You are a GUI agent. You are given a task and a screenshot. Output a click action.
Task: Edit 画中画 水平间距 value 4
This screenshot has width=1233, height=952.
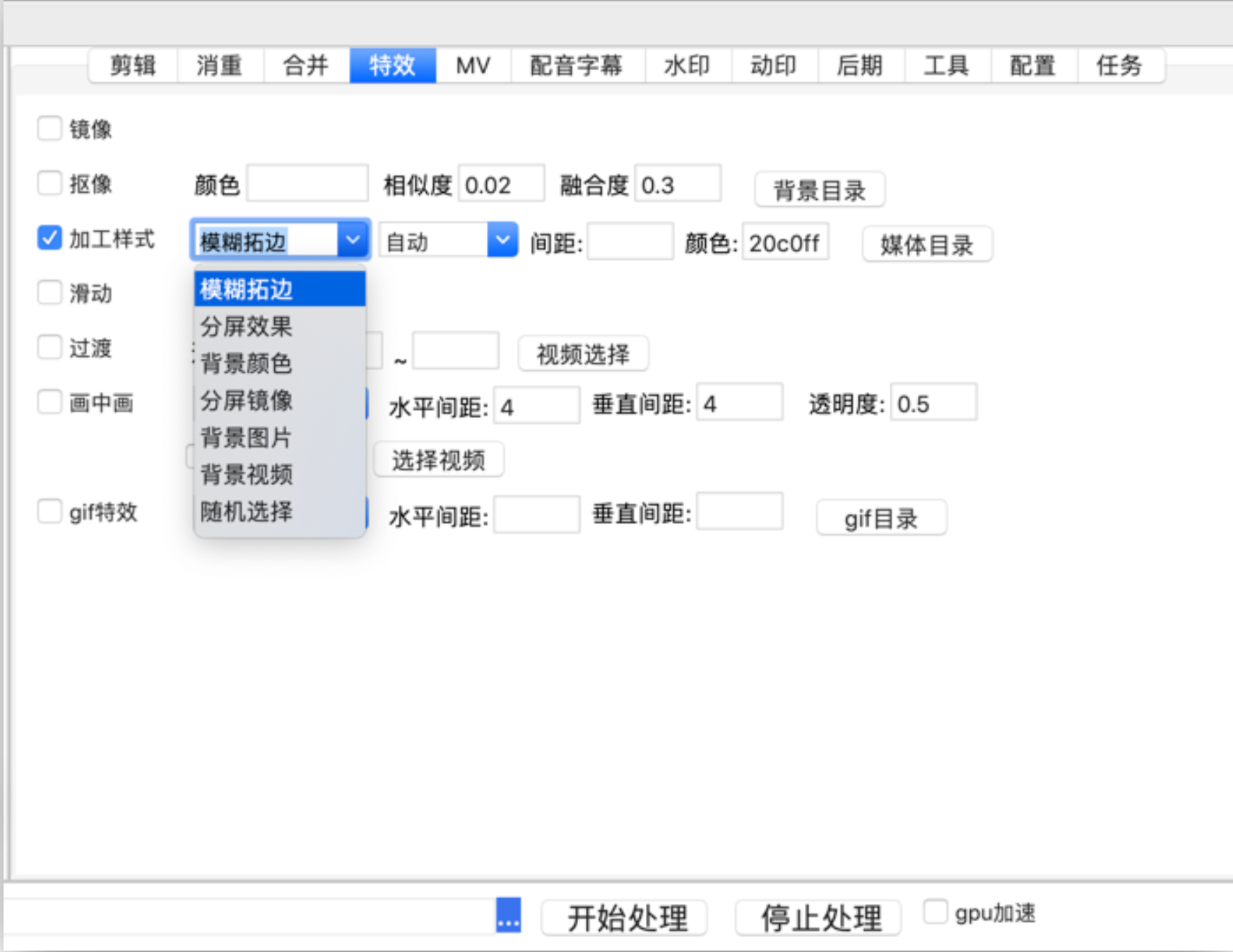[x=537, y=405]
